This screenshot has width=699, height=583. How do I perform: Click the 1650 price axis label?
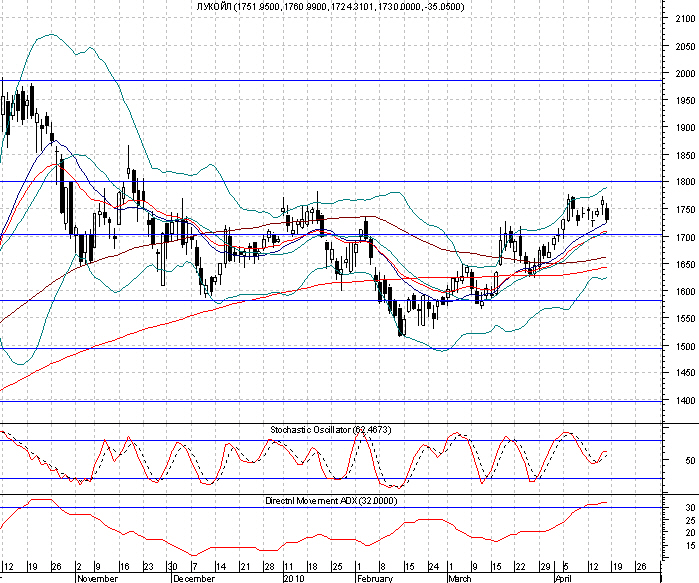[x=685, y=264]
